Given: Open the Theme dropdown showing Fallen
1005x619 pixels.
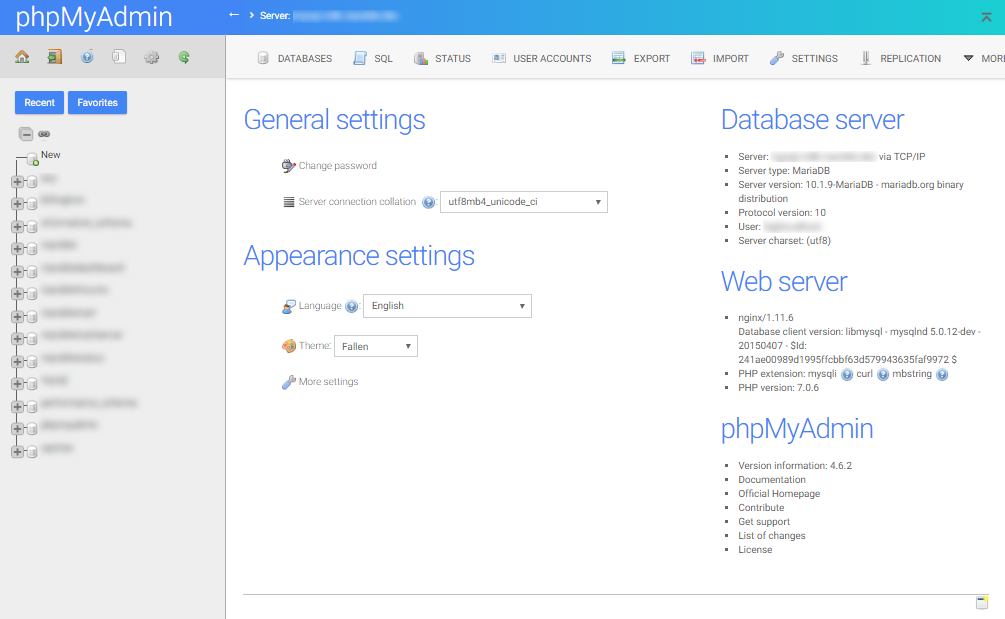Looking at the screenshot, I should coord(375,346).
